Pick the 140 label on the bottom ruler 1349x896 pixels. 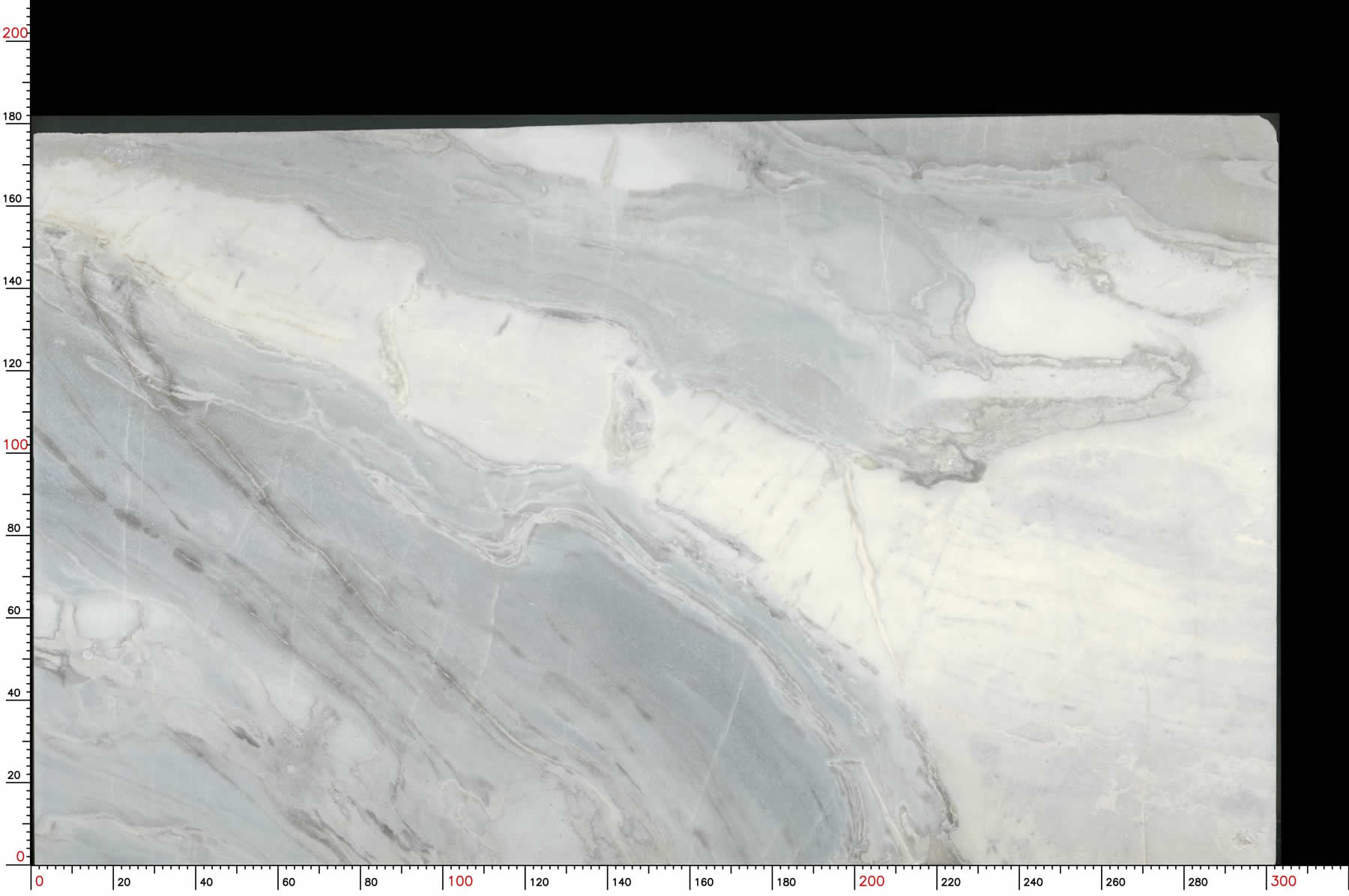pyautogui.click(x=621, y=883)
